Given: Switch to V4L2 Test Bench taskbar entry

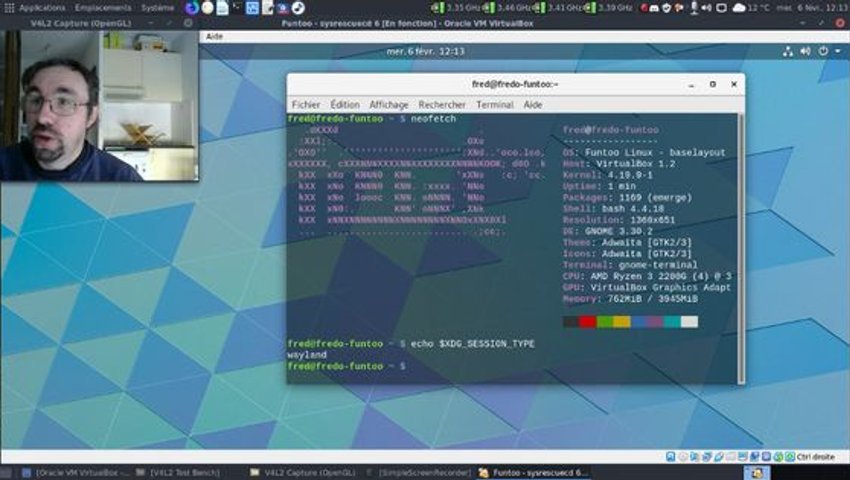Looking at the screenshot, I should pos(178,472).
